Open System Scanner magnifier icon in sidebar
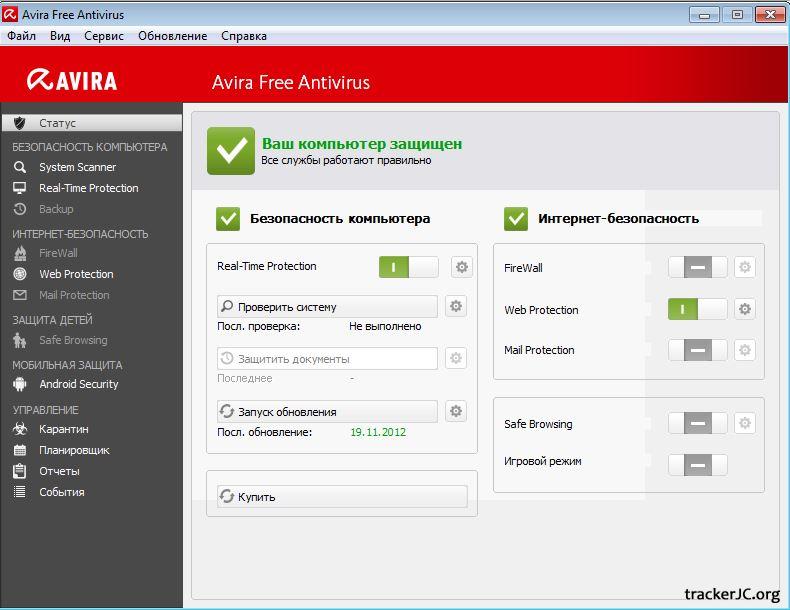790x610 pixels. pos(20,167)
